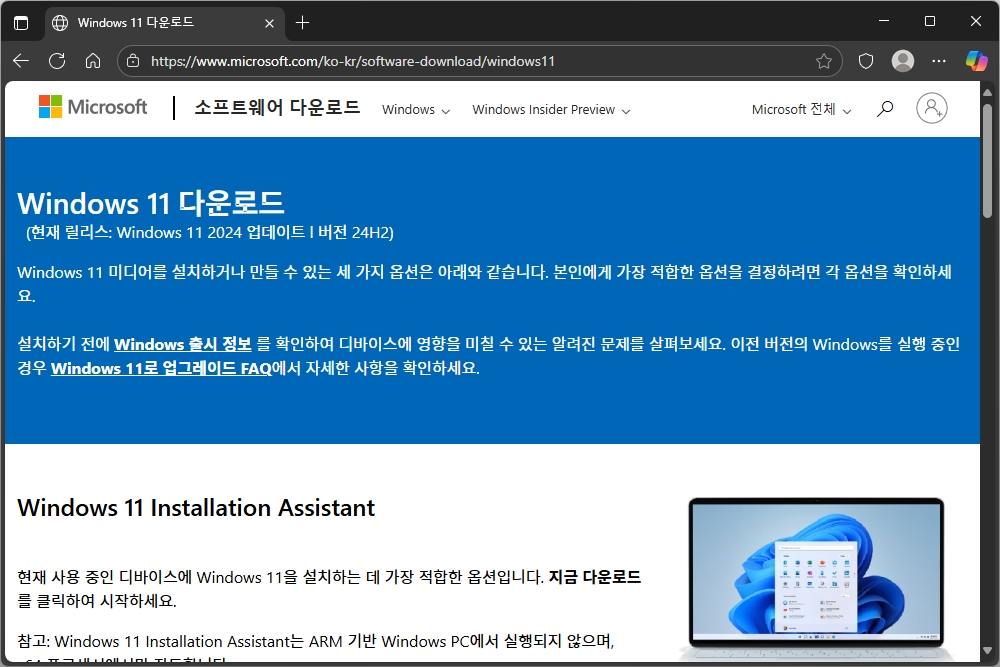Click the Windows 11 laptop image
Screen dimensions: 1000x667
(816, 578)
